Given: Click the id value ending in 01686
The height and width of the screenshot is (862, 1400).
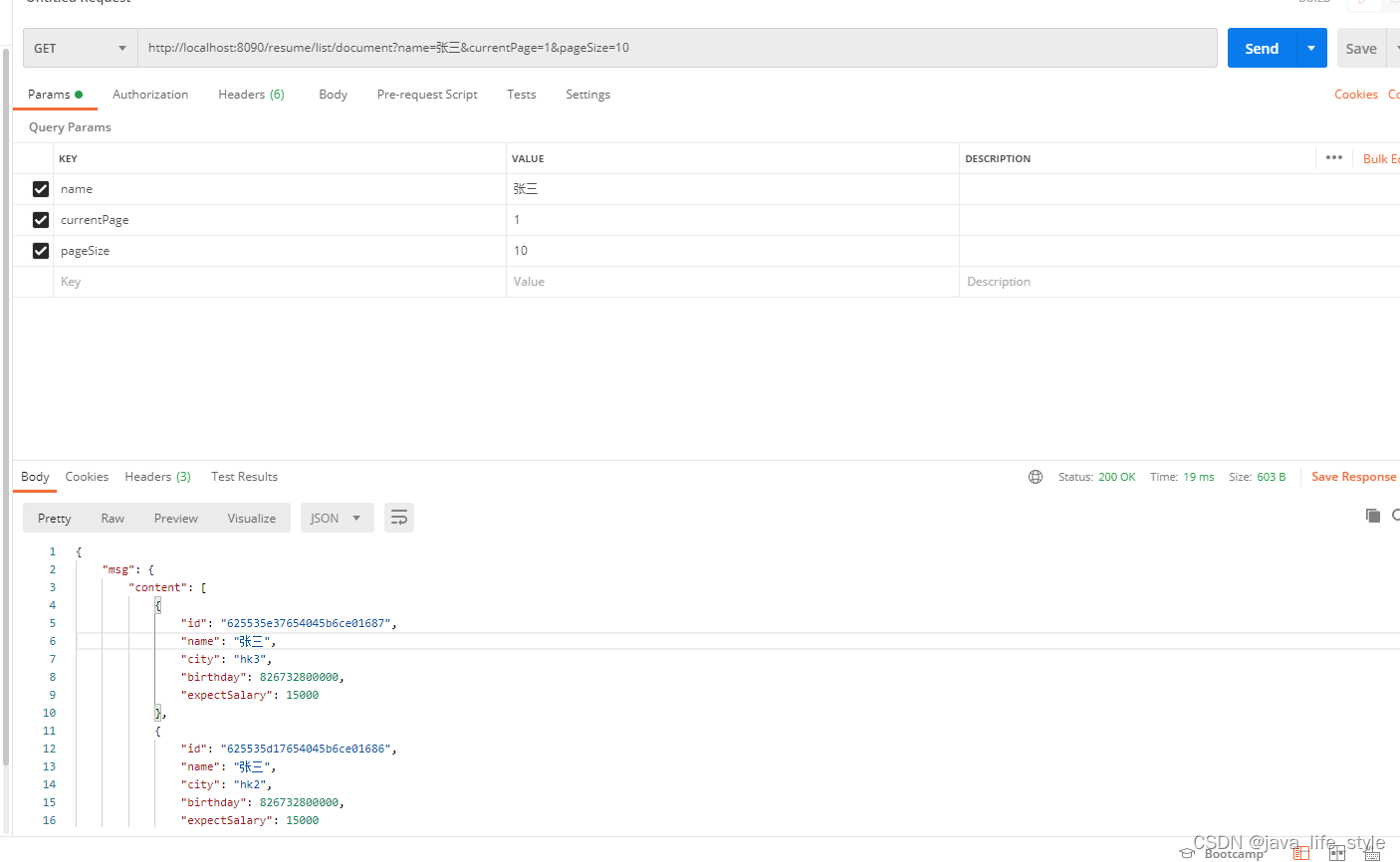Looking at the screenshot, I should tap(306, 749).
